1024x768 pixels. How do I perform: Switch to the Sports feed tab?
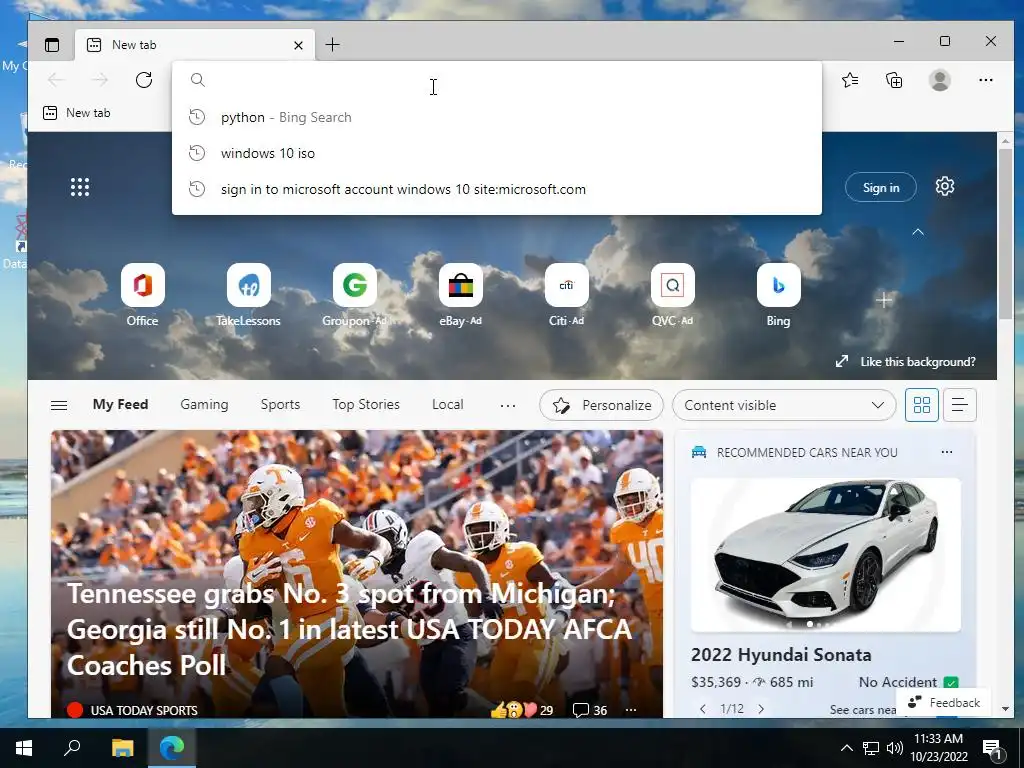click(280, 404)
